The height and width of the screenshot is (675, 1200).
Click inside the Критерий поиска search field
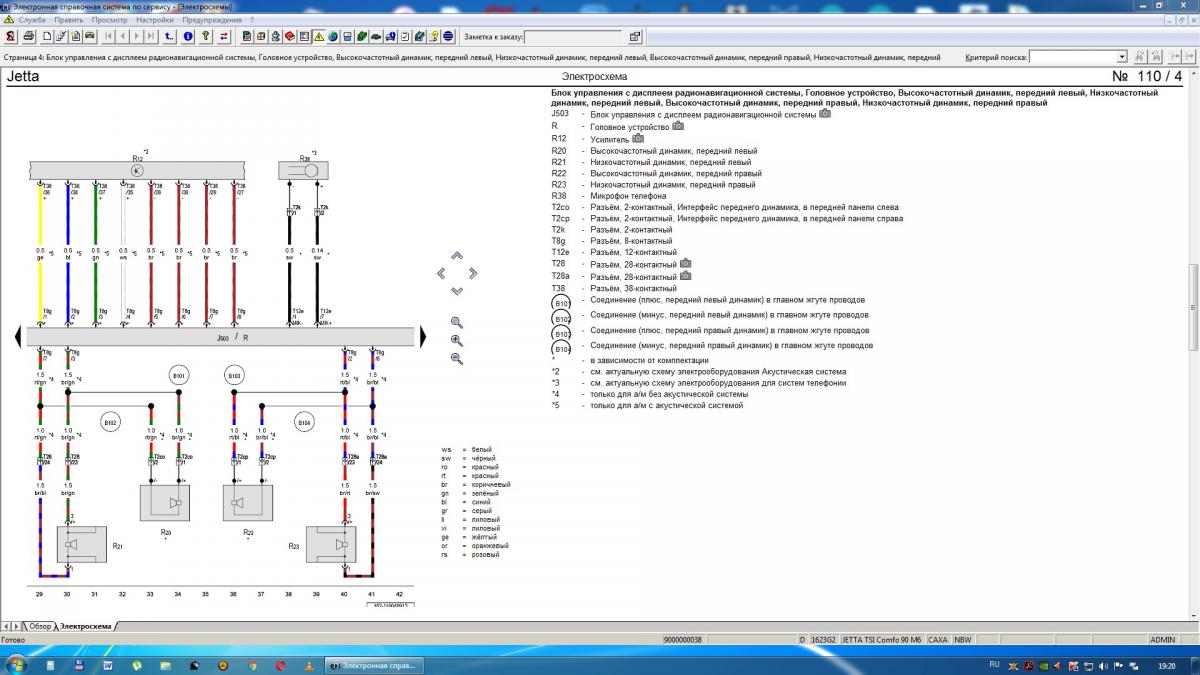coord(1073,57)
